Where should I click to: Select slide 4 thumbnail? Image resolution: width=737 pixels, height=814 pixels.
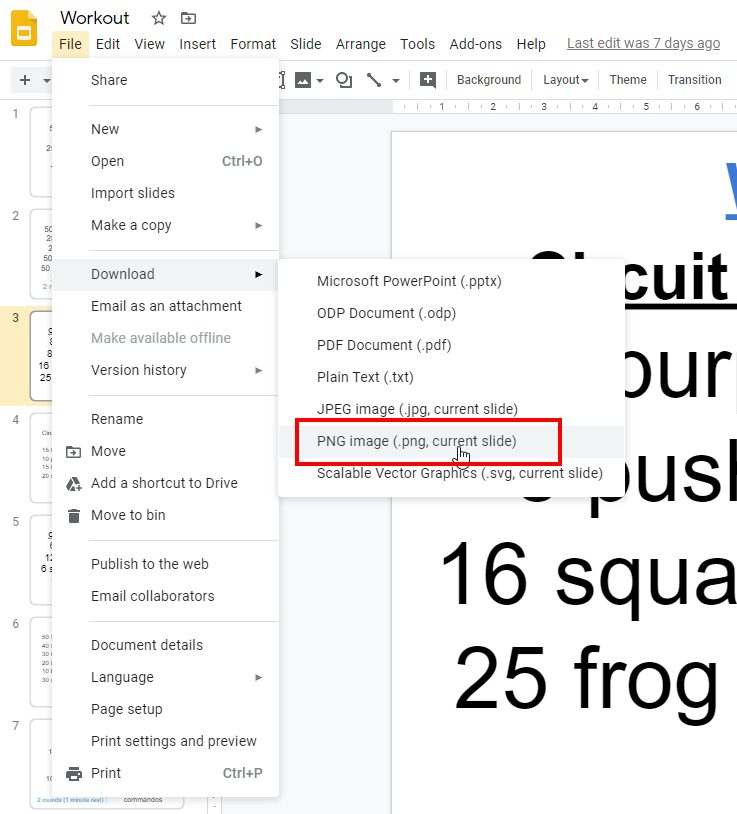click(x=42, y=455)
